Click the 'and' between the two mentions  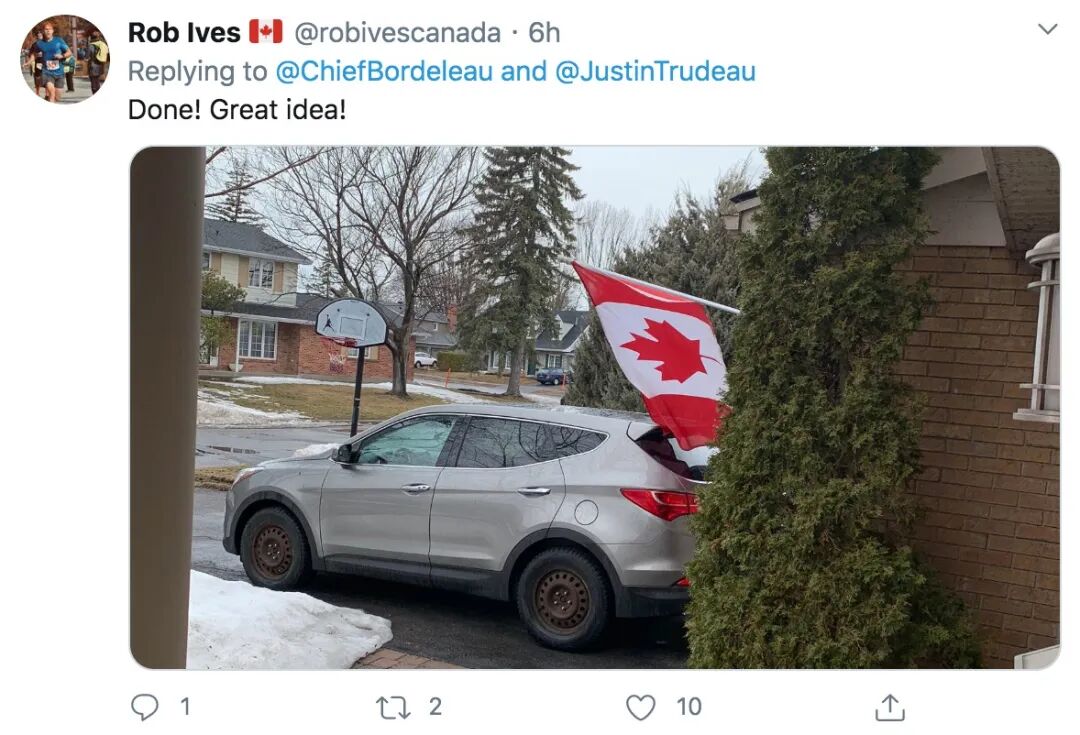(x=523, y=71)
